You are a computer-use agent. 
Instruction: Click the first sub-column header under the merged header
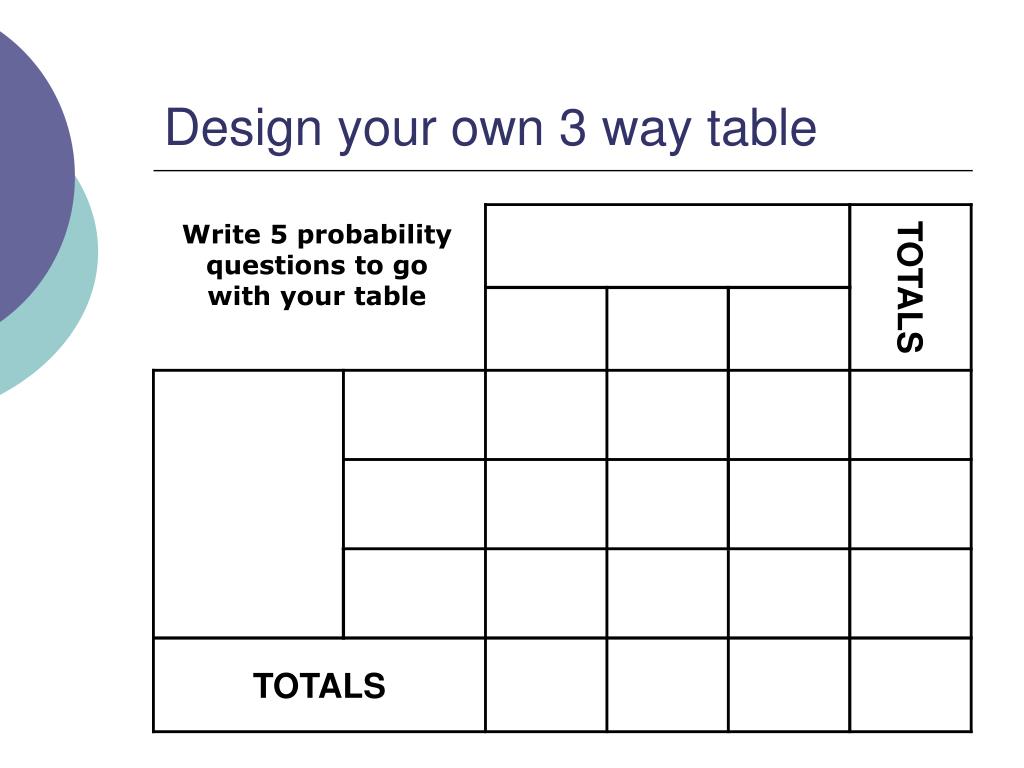pyautogui.click(x=546, y=328)
